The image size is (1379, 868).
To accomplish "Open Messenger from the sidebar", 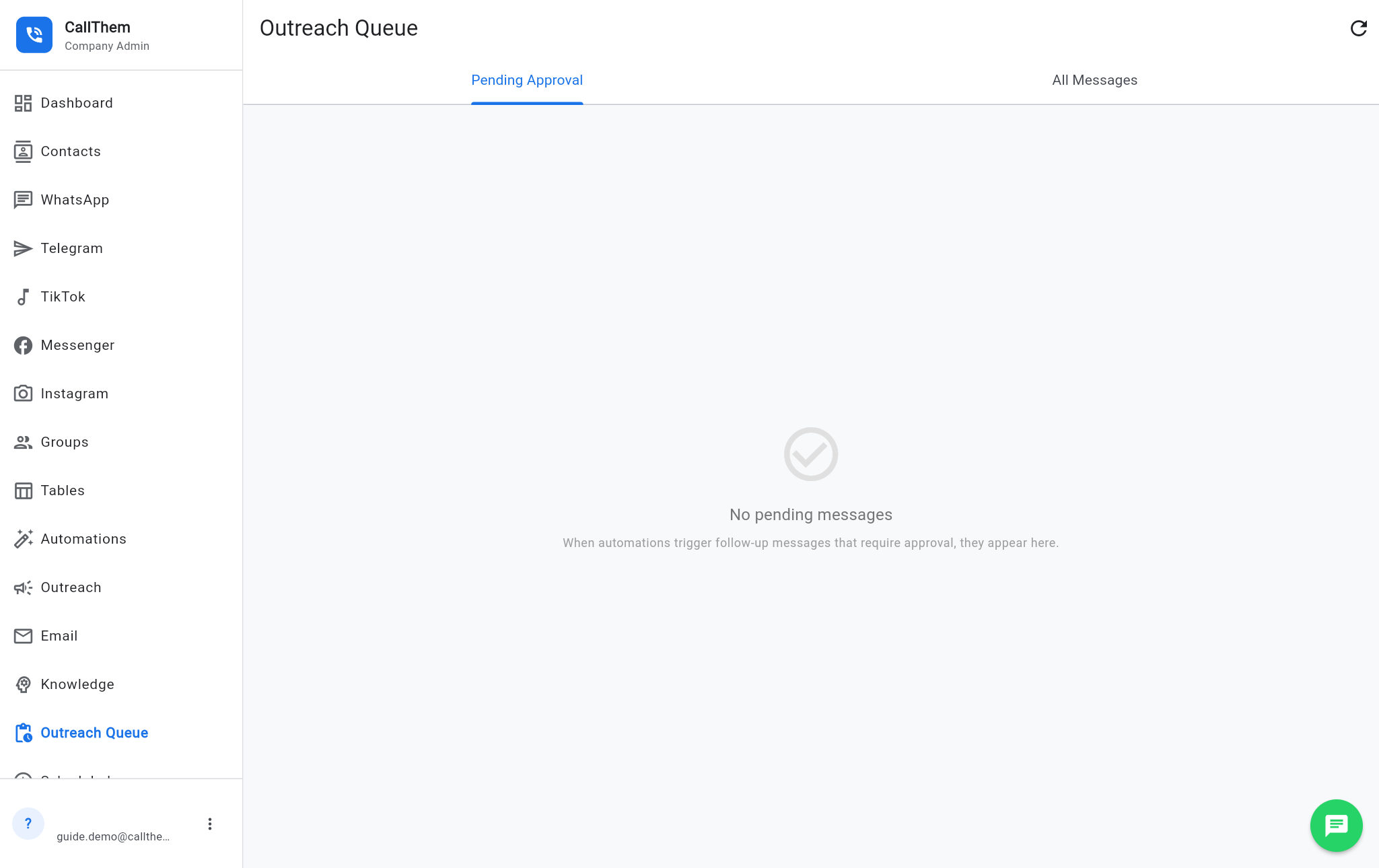I will pos(121,345).
